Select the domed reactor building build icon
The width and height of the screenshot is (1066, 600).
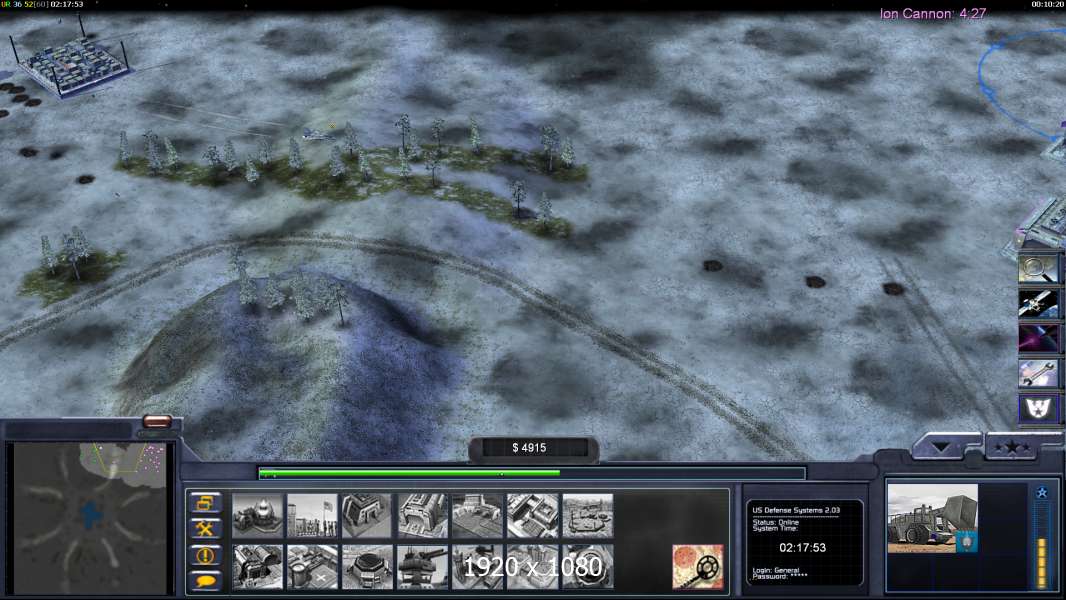tap(258, 516)
